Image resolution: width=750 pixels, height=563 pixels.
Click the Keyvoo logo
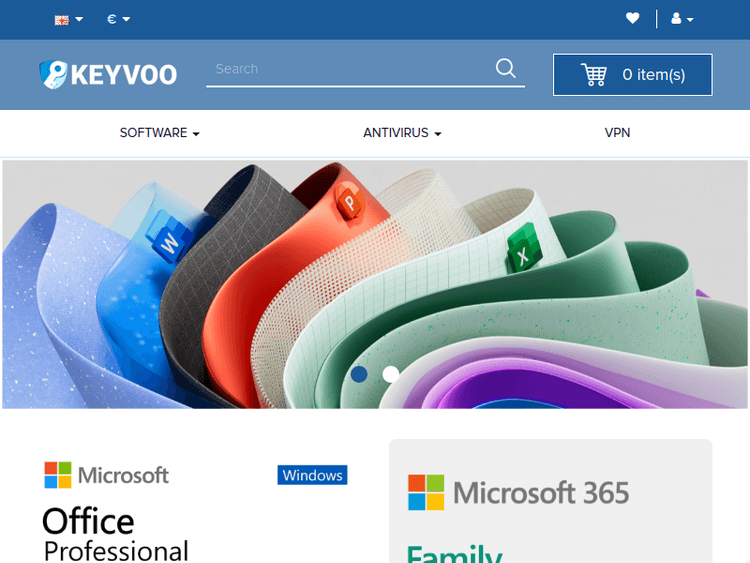tap(108, 75)
